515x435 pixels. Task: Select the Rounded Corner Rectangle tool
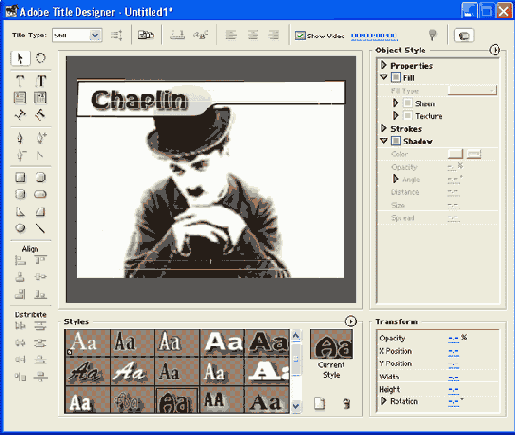[20, 194]
